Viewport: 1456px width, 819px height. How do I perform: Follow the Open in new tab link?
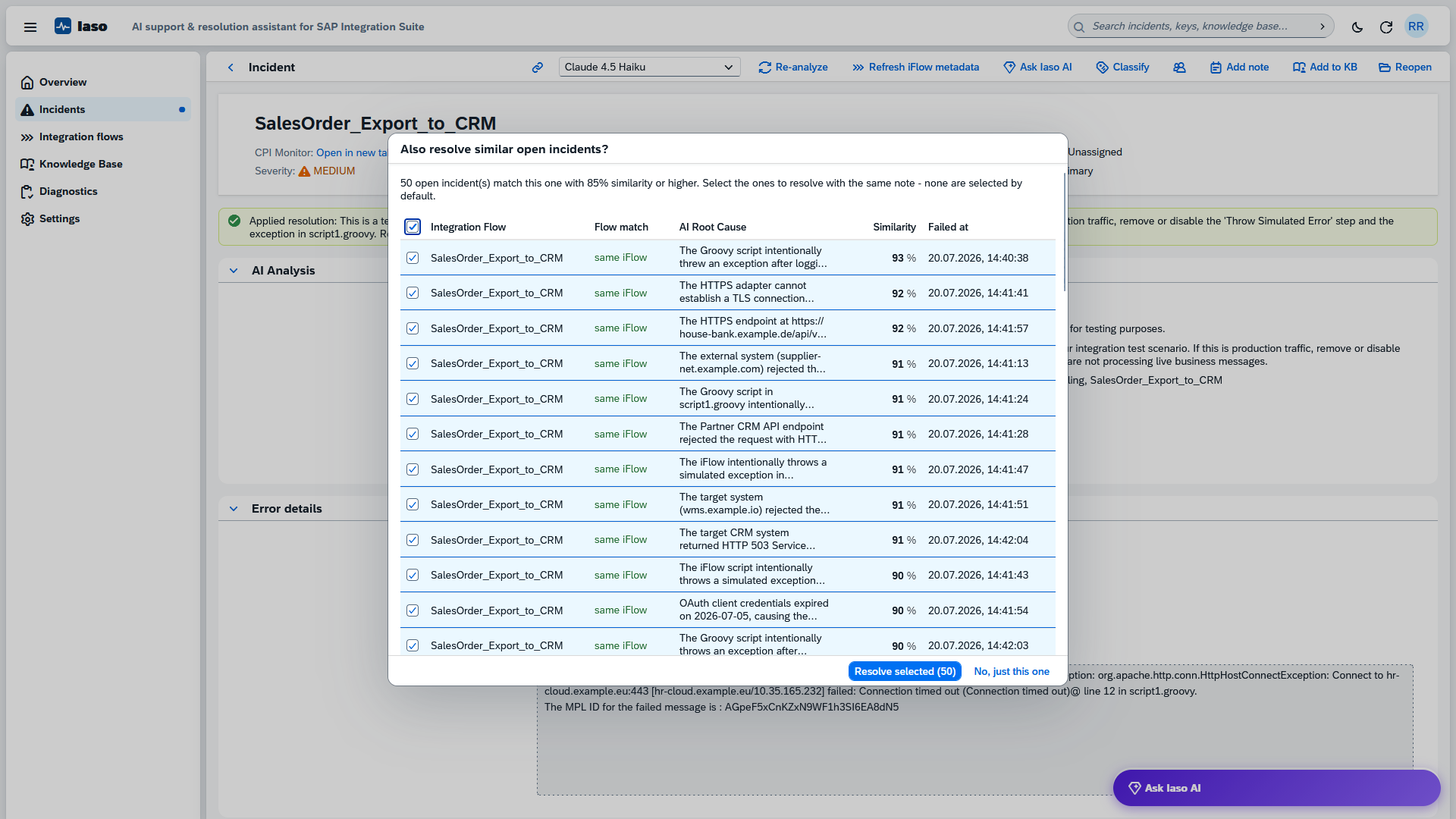pyautogui.click(x=351, y=153)
